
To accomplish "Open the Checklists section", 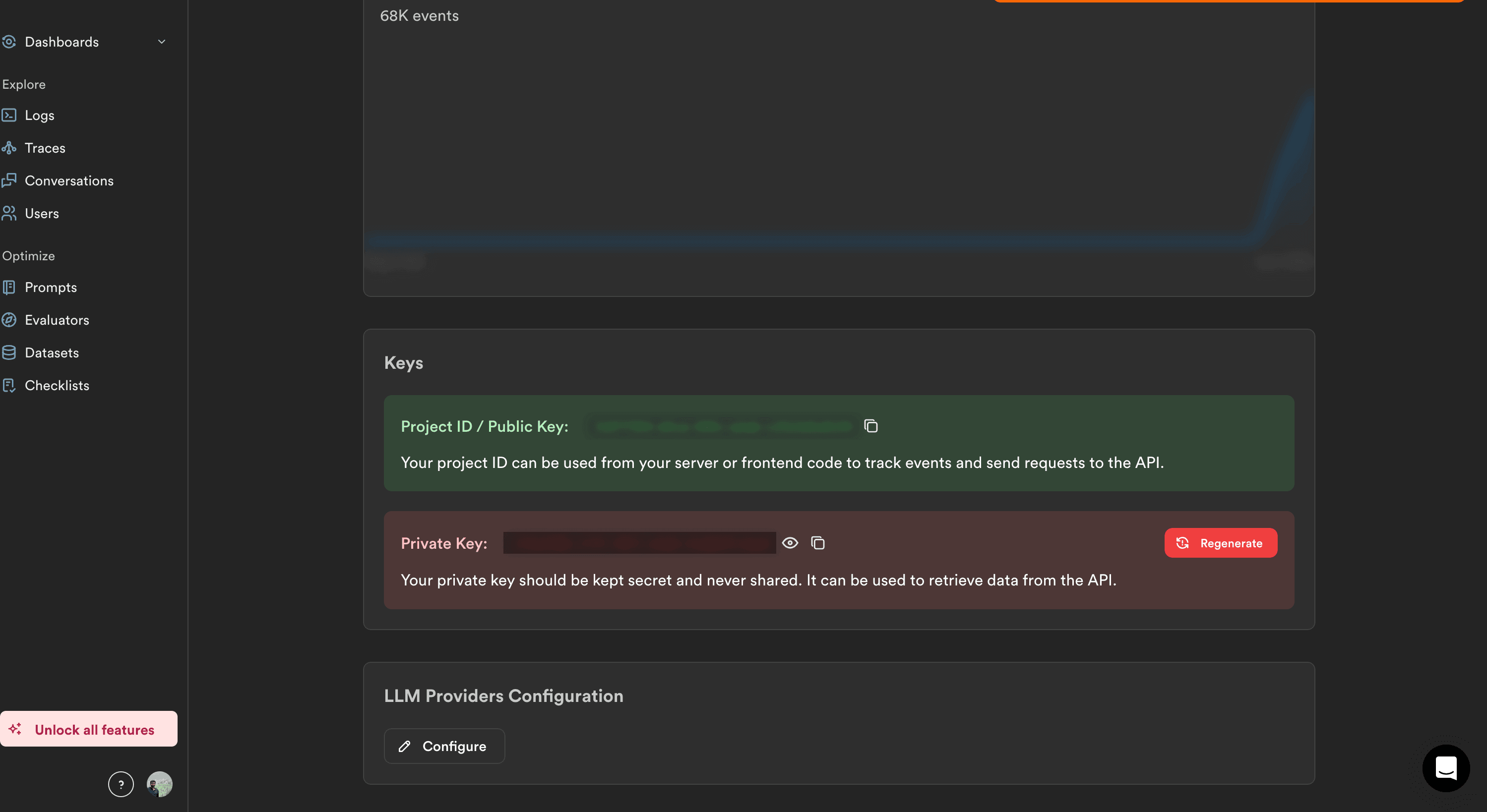I will pos(57,386).
